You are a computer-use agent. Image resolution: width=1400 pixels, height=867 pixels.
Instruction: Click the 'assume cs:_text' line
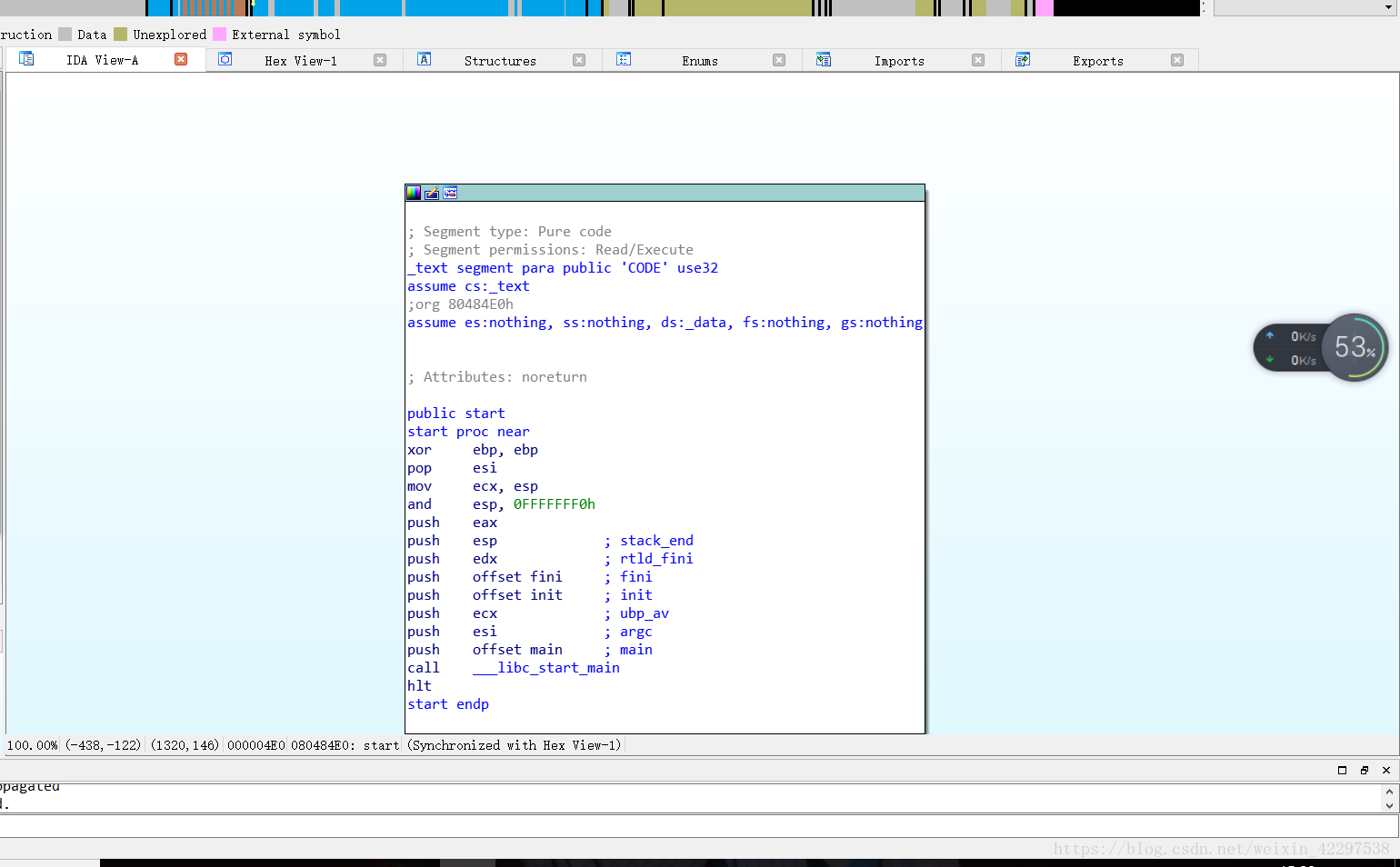[x=468, y=286]
